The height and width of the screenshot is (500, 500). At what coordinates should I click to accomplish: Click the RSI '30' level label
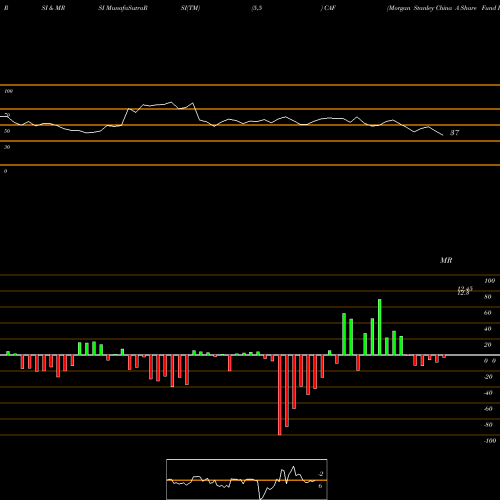point(7,147)
